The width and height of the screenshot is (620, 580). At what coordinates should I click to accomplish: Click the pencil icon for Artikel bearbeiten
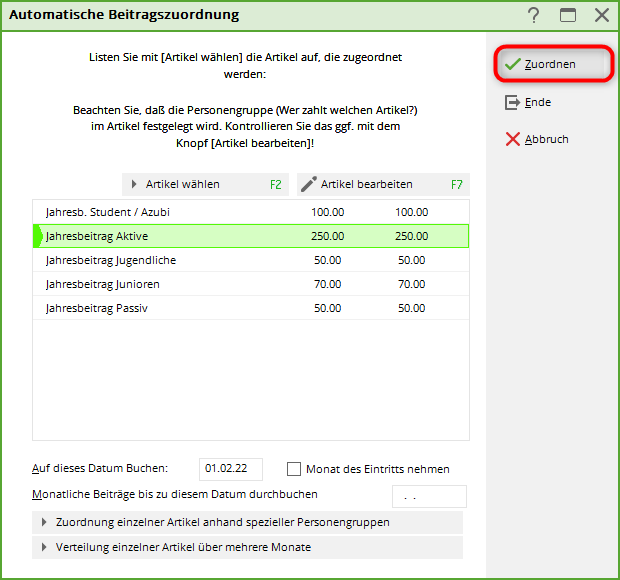pyautogui.click(x=308, y=184)
